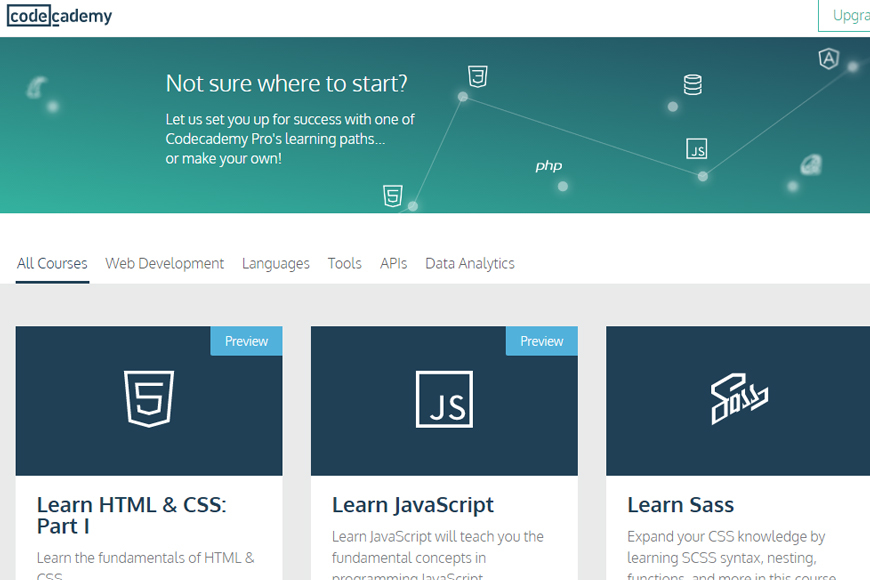Click the 'Not sure where to start?' heading
Screen dimensions: 870x580
[x=286, y=83]
